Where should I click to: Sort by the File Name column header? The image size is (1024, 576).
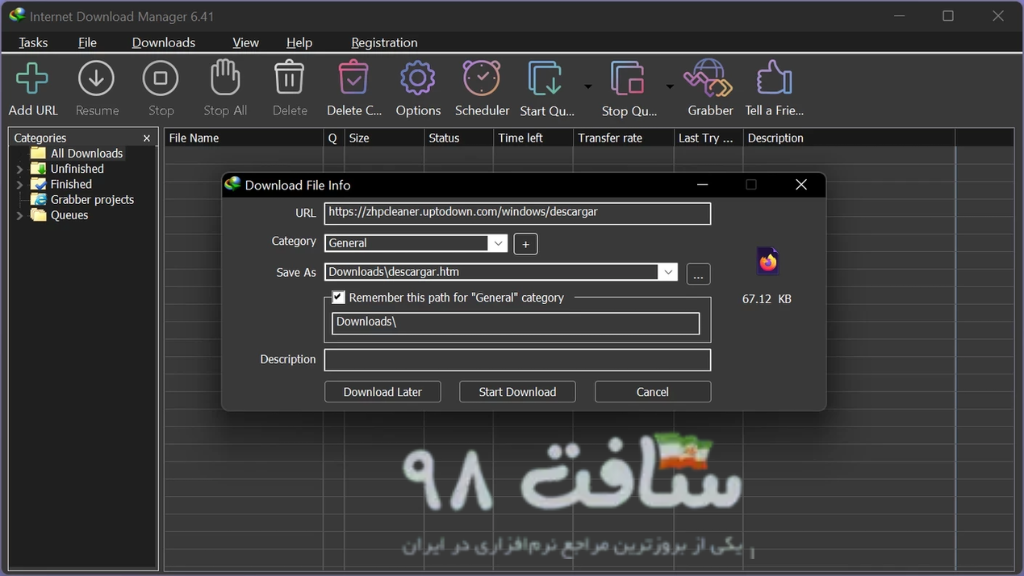point(244,138)
